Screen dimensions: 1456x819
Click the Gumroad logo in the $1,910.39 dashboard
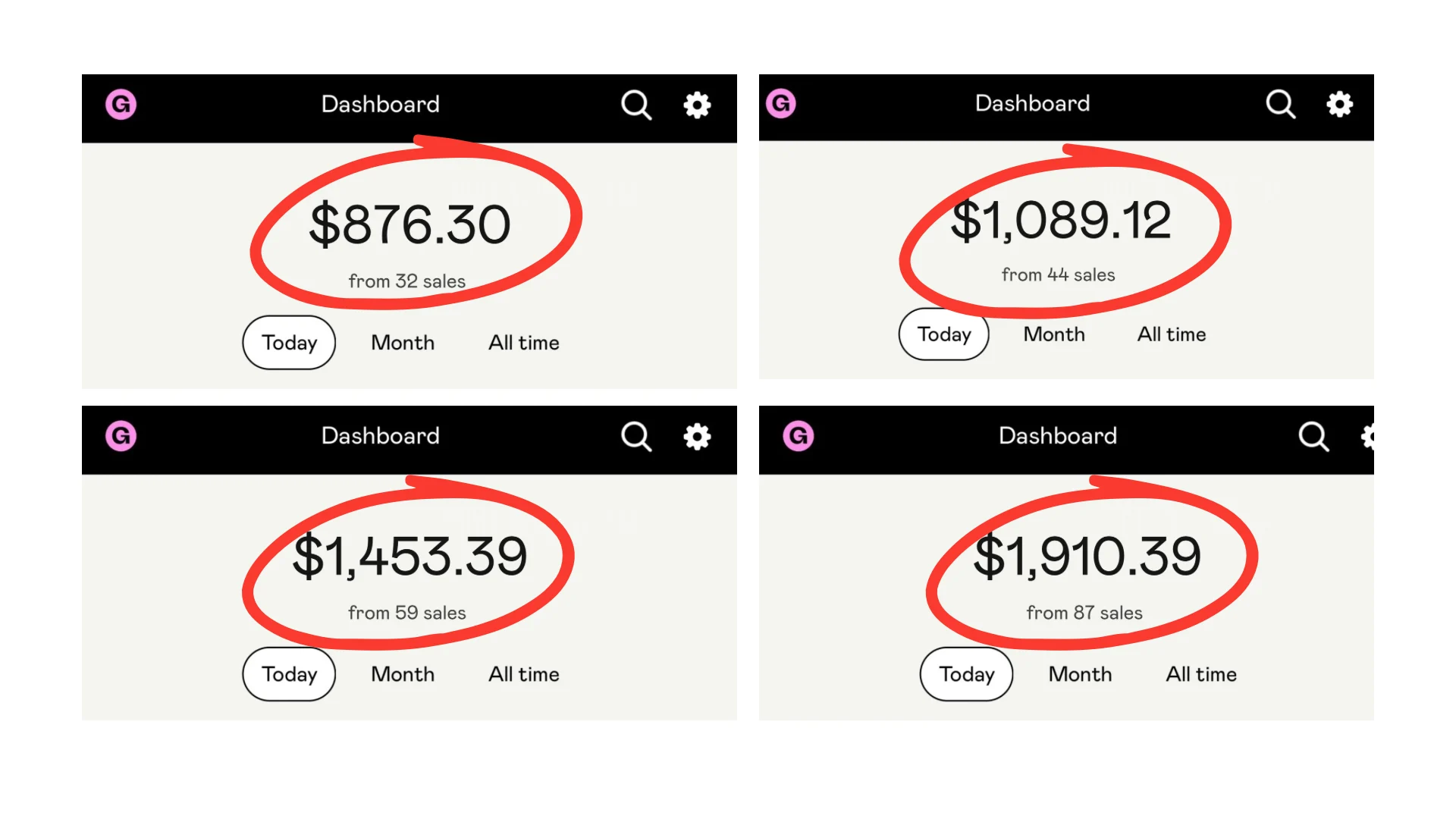798,436
